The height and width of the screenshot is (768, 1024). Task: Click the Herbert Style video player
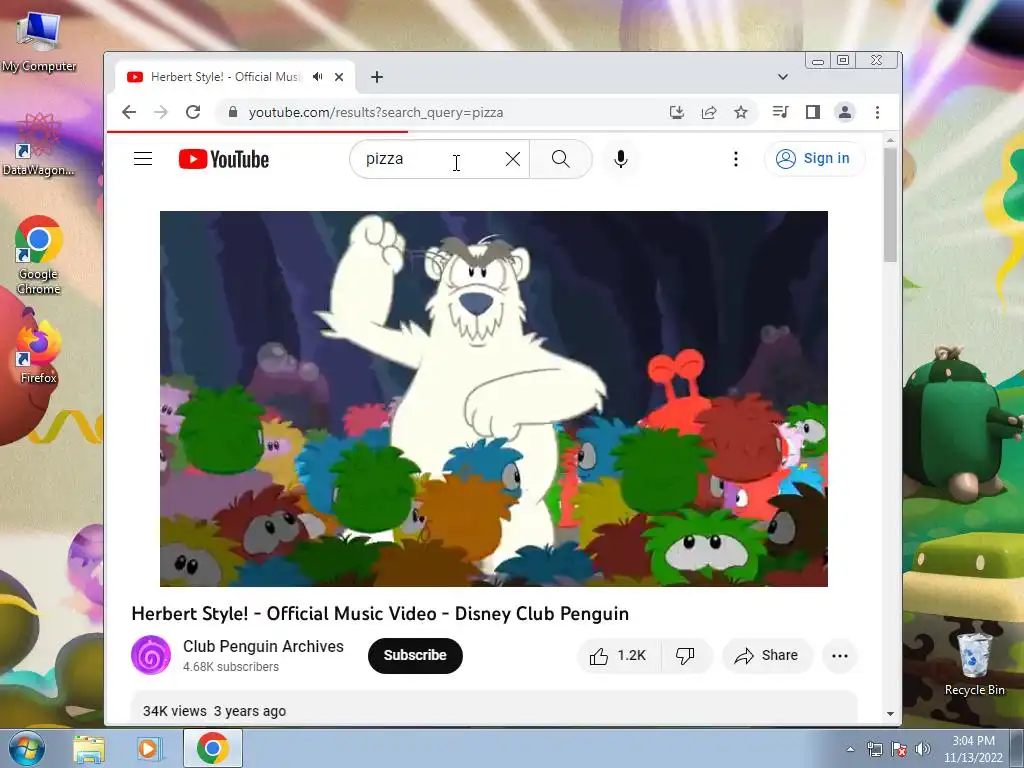[x=494, y=398]
